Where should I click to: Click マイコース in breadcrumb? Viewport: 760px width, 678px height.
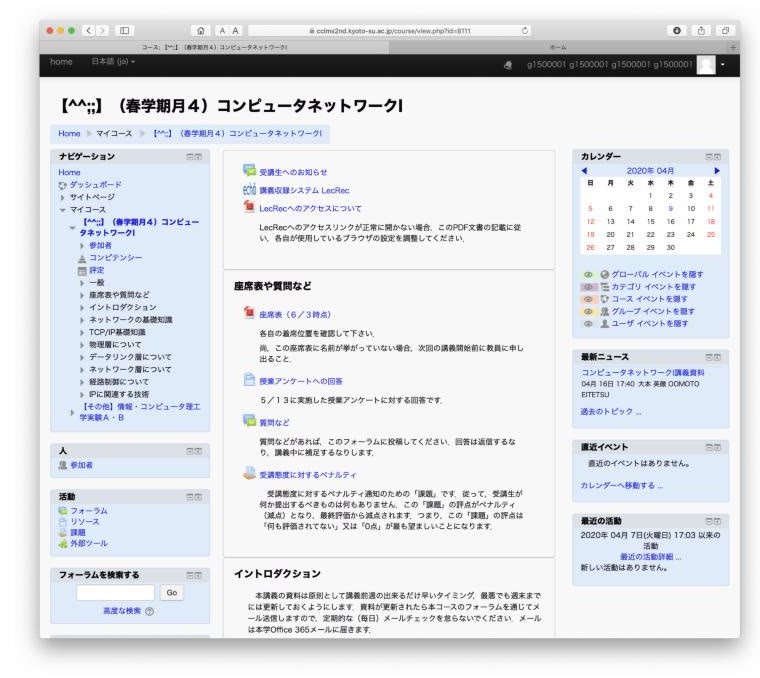pyautogui.click(x=114, y=133)
